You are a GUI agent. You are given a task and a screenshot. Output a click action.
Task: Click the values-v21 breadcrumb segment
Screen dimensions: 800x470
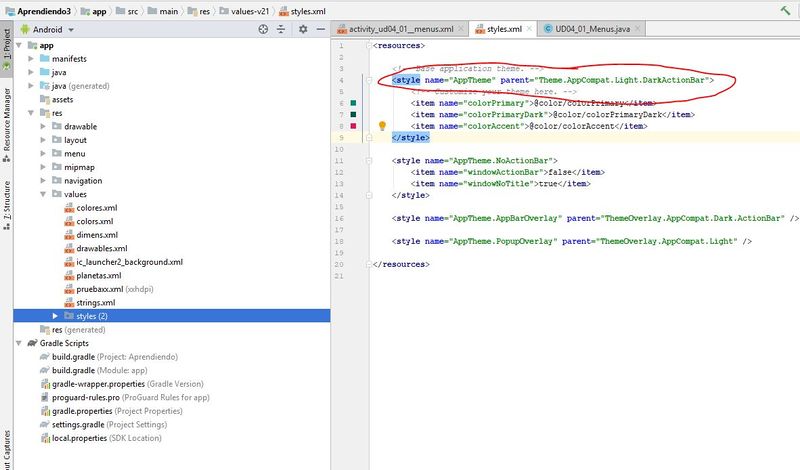point(244,11)
